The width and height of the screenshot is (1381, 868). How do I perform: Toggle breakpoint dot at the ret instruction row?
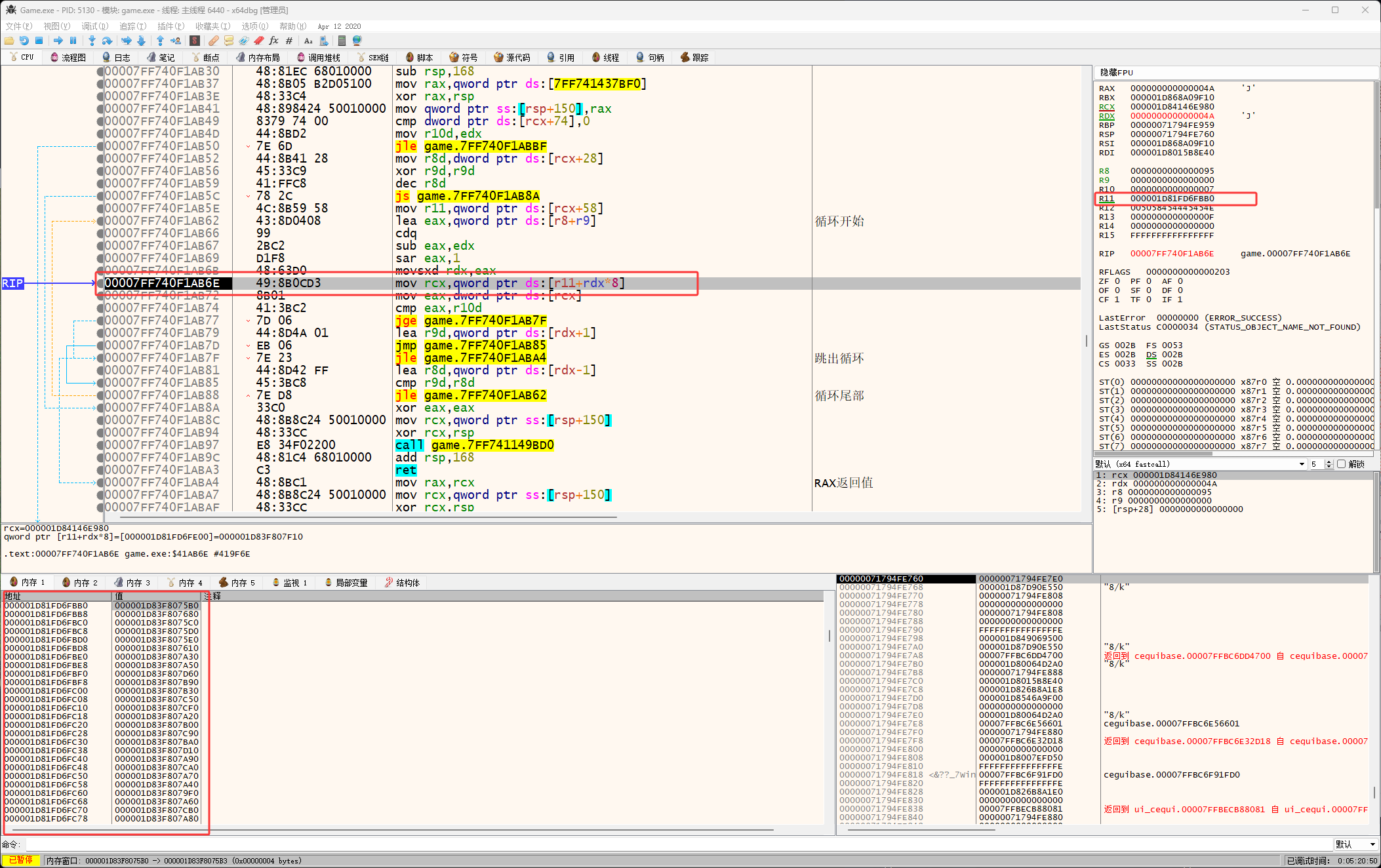pyautogui.click(x=100, y=470)
